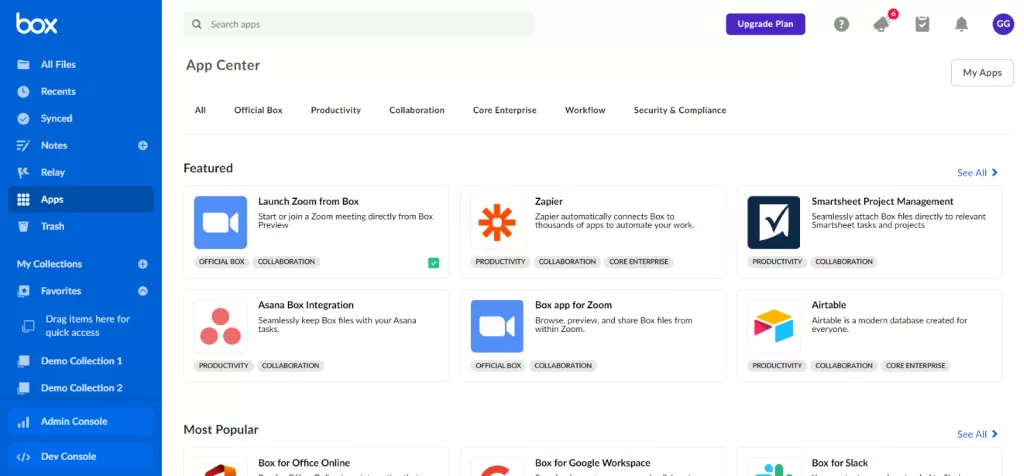1024x476 pixels.
Task: Select the Synced checkmark icon
Action: point(24,119)
